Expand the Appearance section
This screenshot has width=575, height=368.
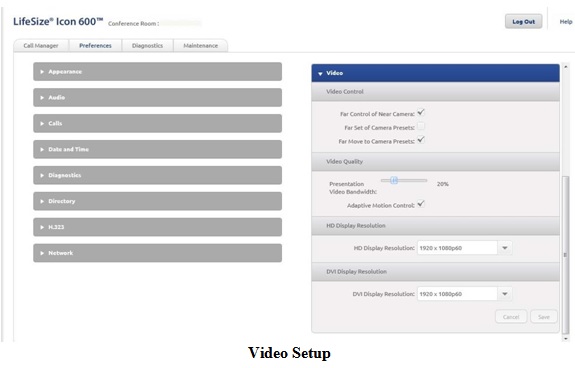pos(157,71)
